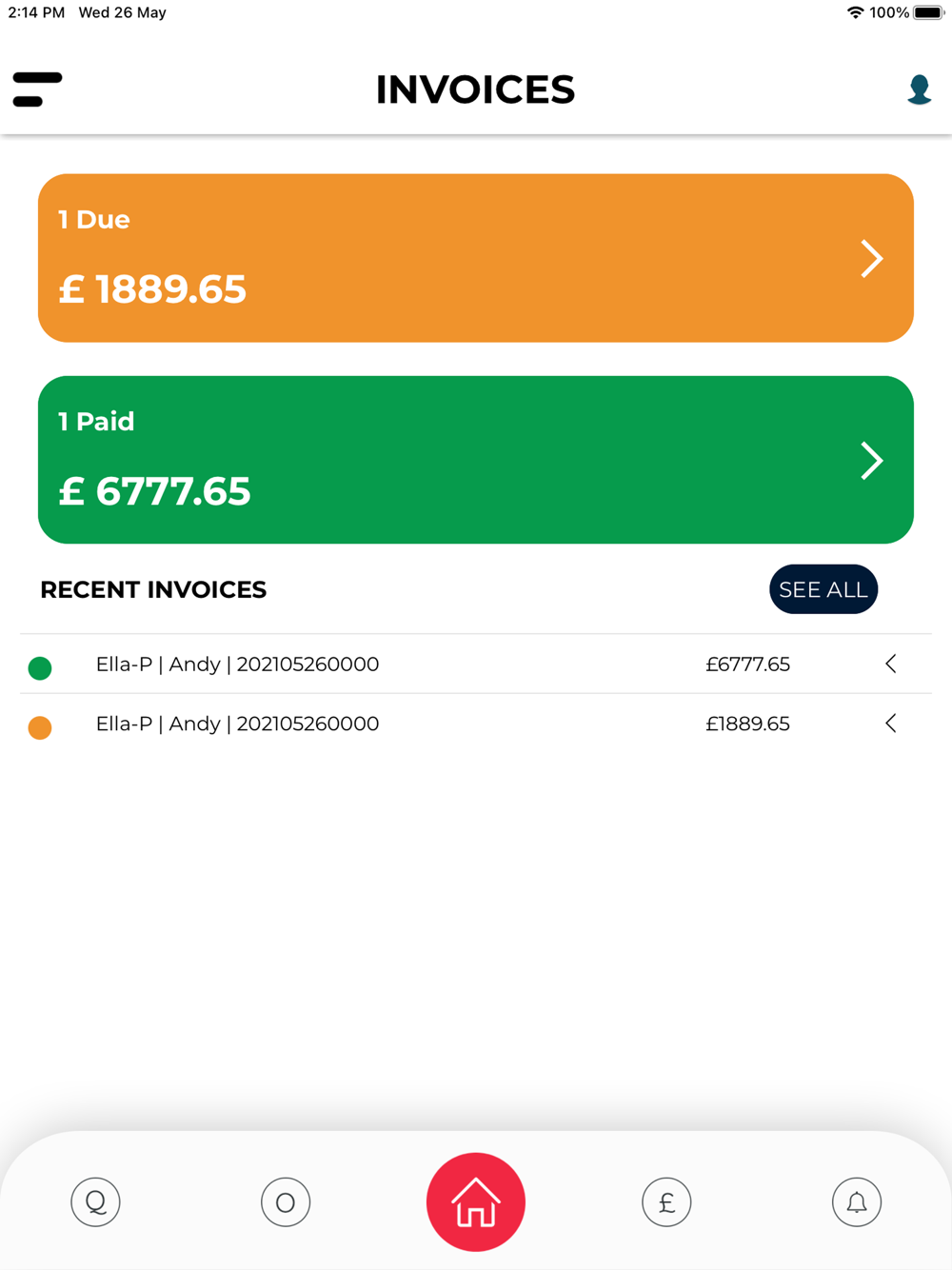Click the orange due status dot
This screenshot has height=1270, width=952.
click(x=40, y=727)
